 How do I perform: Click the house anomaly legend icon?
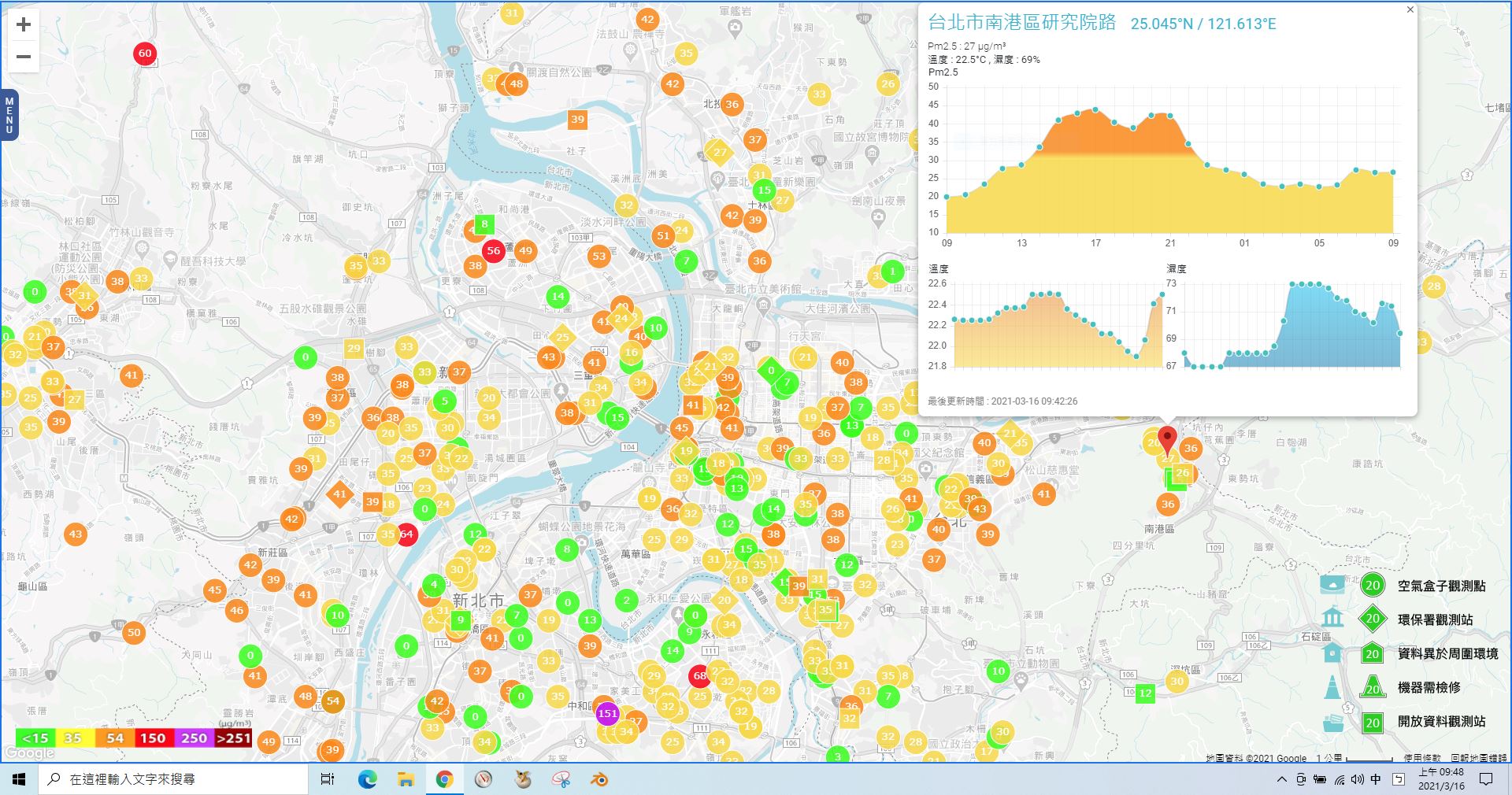(x=1332, y=652)
